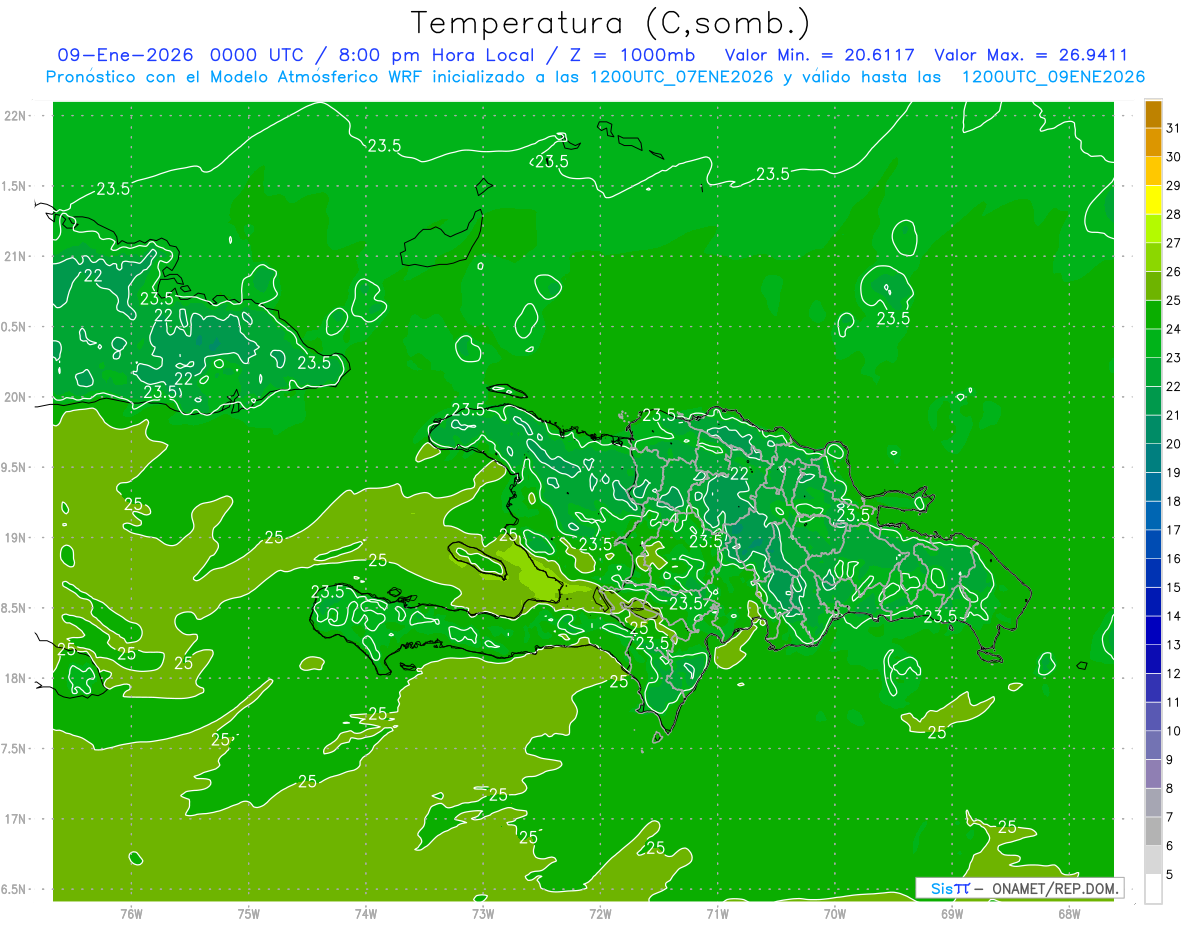The width and height of the screenshot is (1200, 927).
Task: Click the '69W' longitude axis label
Action: [952, 913]
